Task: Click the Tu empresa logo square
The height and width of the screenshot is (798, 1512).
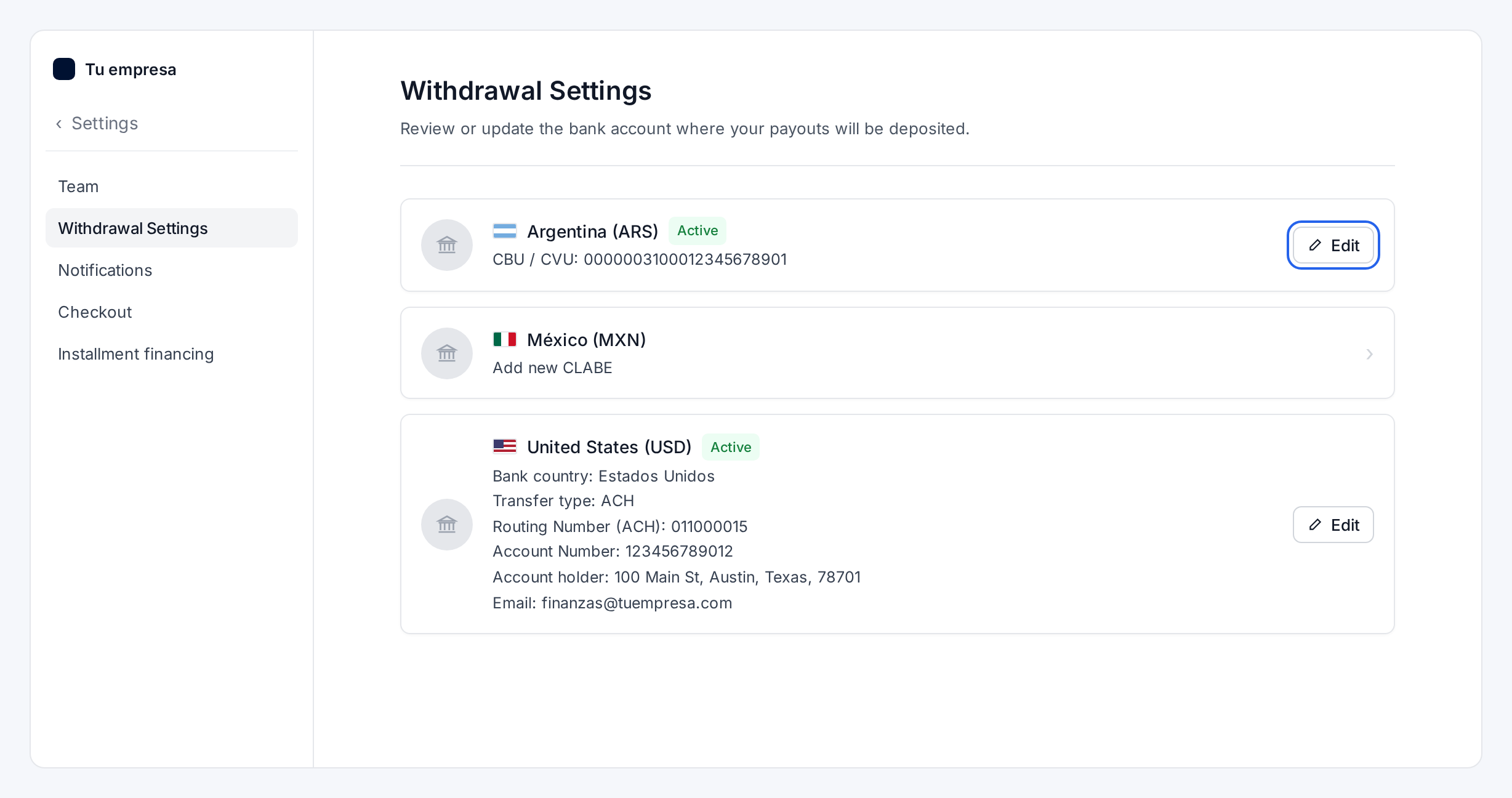Action: point(64,69)
